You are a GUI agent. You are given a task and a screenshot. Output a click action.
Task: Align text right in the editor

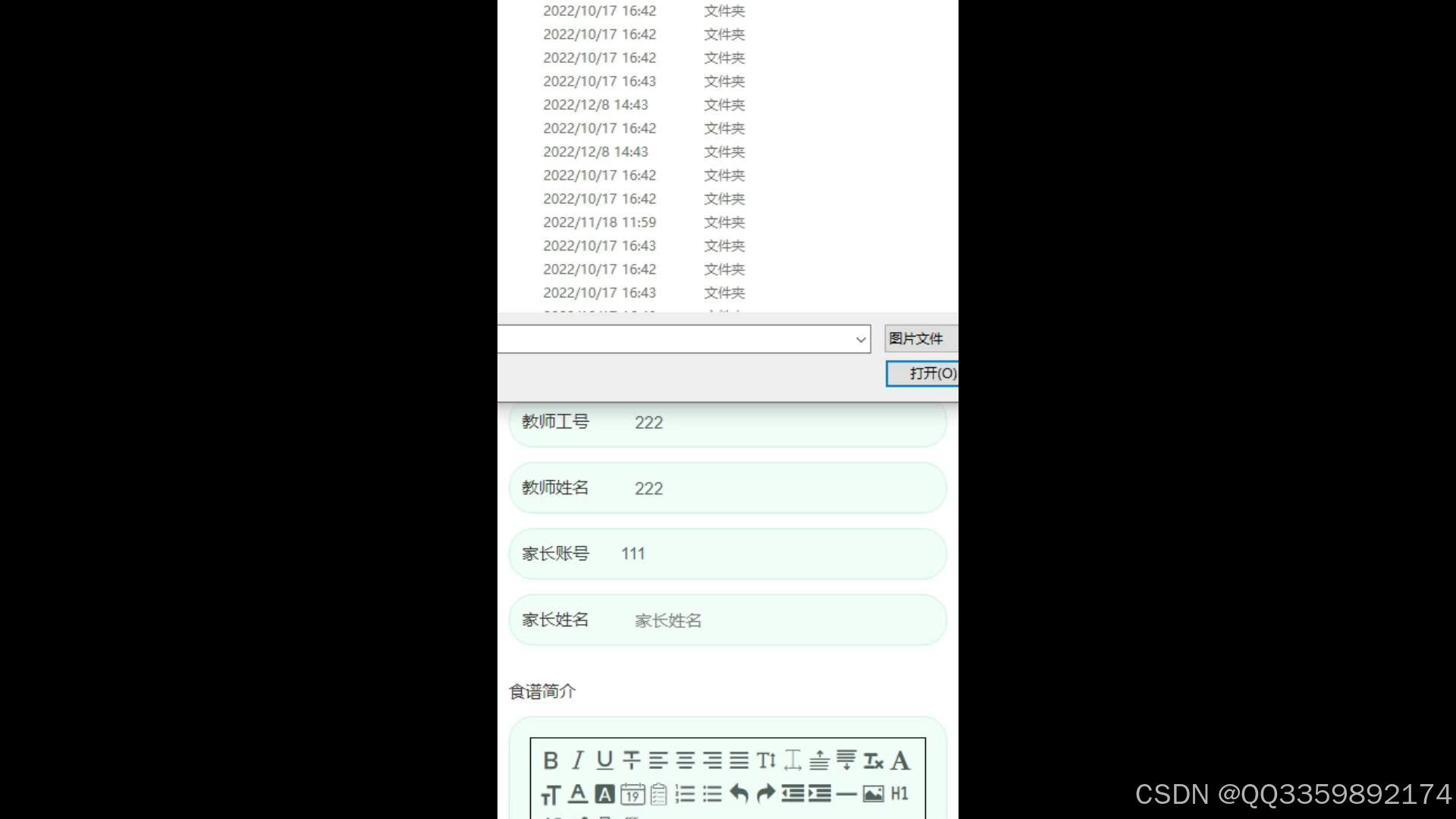coord(712,761)
